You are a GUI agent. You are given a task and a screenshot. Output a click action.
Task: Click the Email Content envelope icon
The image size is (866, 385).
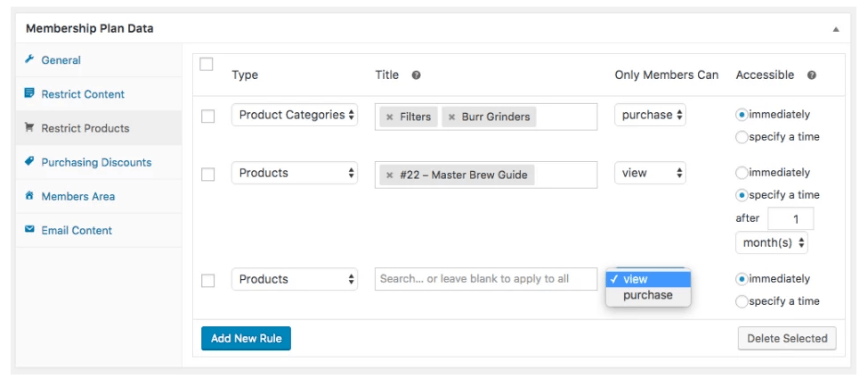coord(30,229)
